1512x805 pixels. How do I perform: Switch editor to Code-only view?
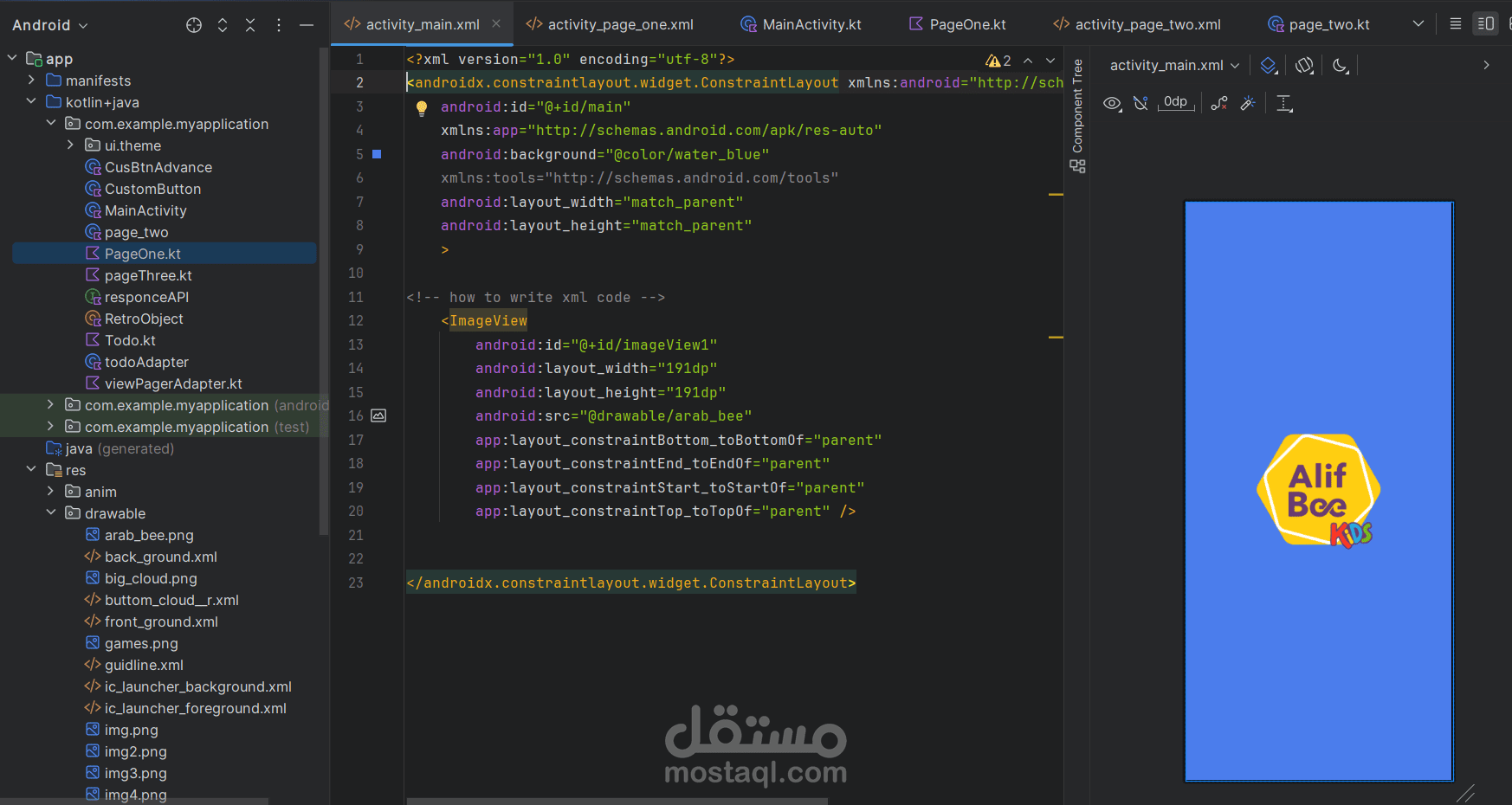coord(1456,23)
